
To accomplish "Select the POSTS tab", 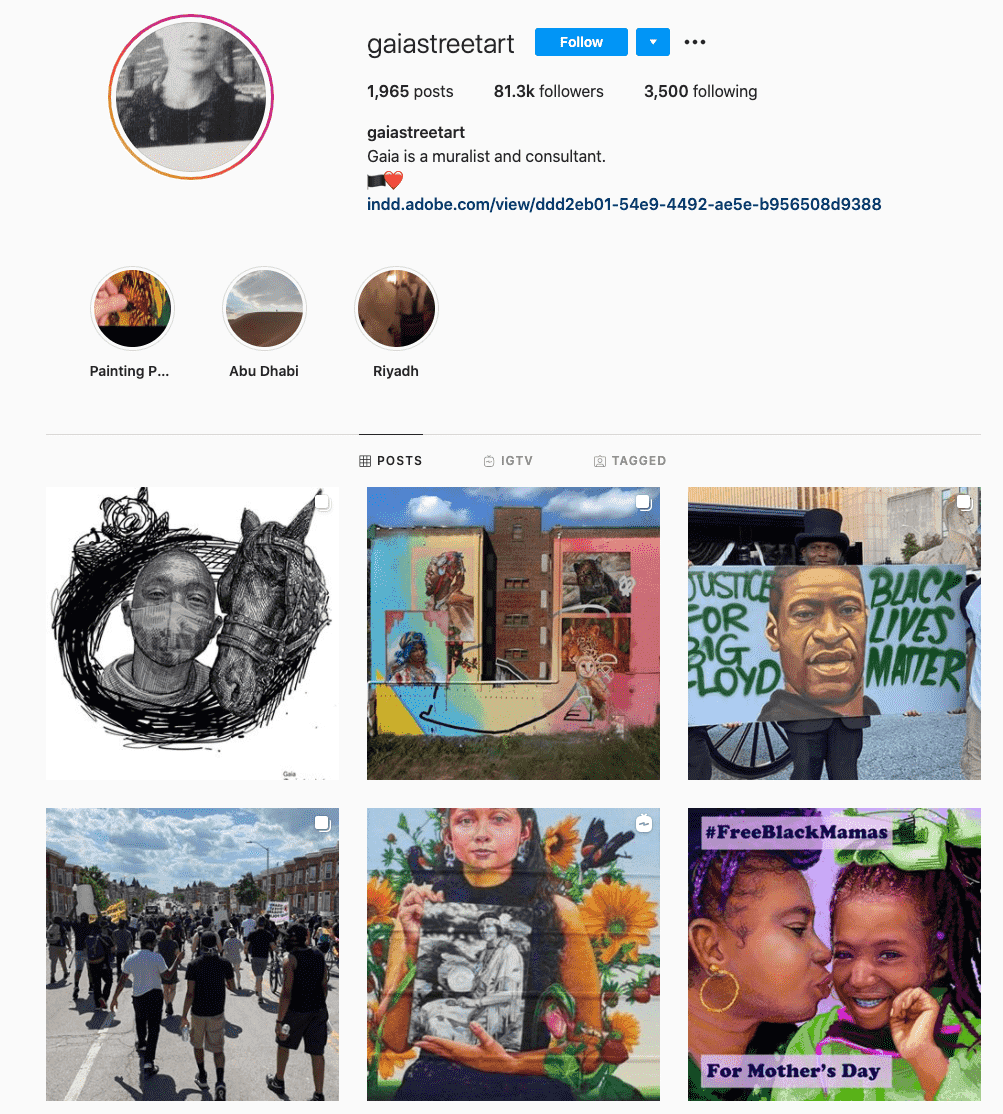I will [391, 461].
